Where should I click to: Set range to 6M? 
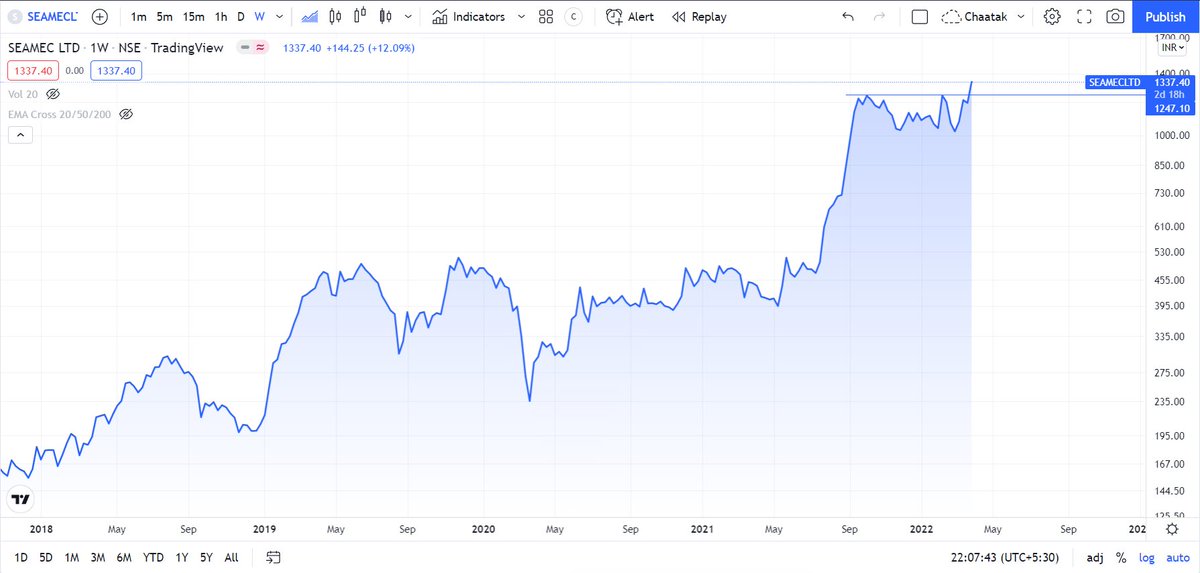pyautogui.click(x=125, y=557)
